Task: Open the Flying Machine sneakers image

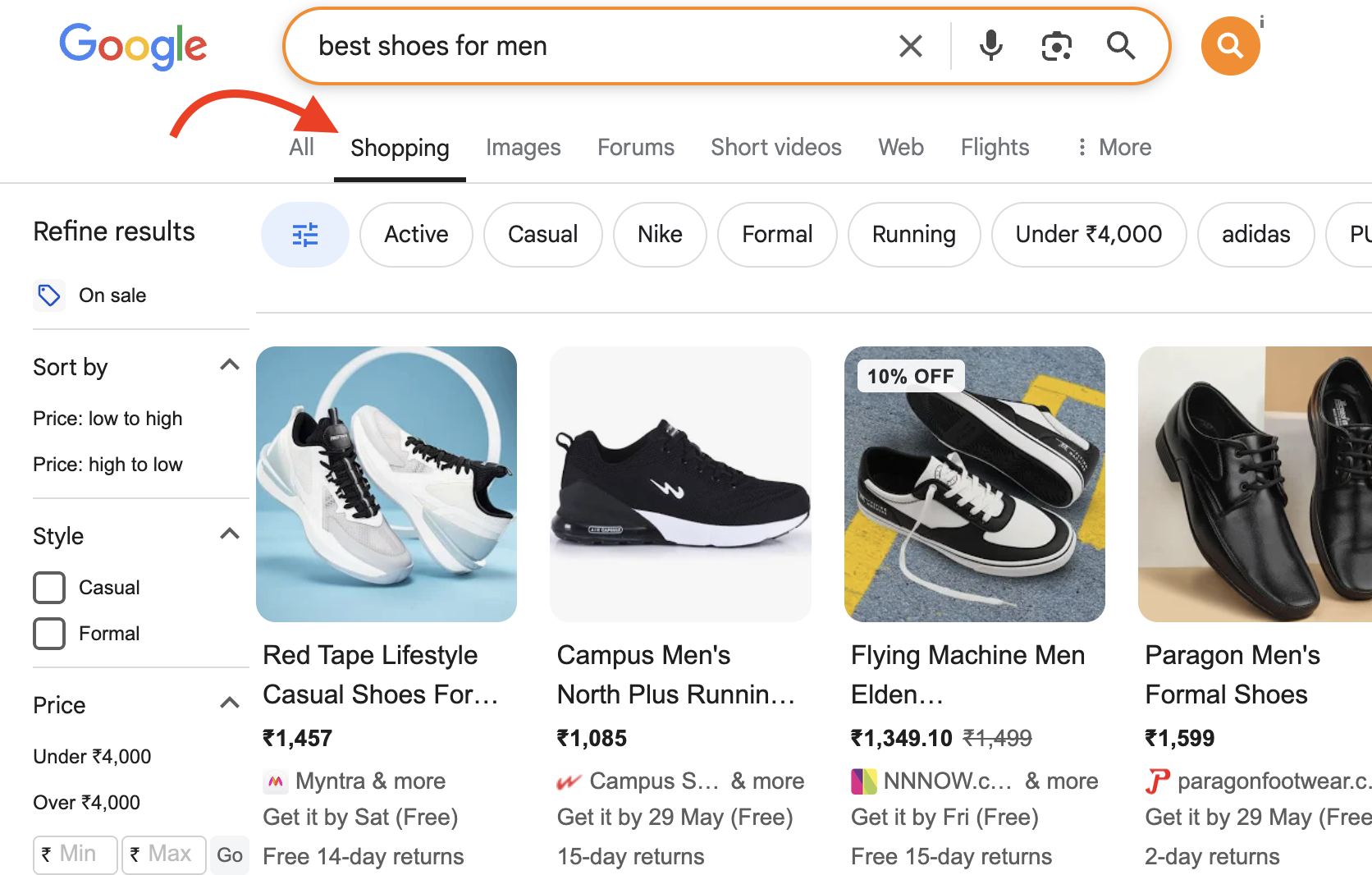Action: pyautogui.click(x=975, y=484)
